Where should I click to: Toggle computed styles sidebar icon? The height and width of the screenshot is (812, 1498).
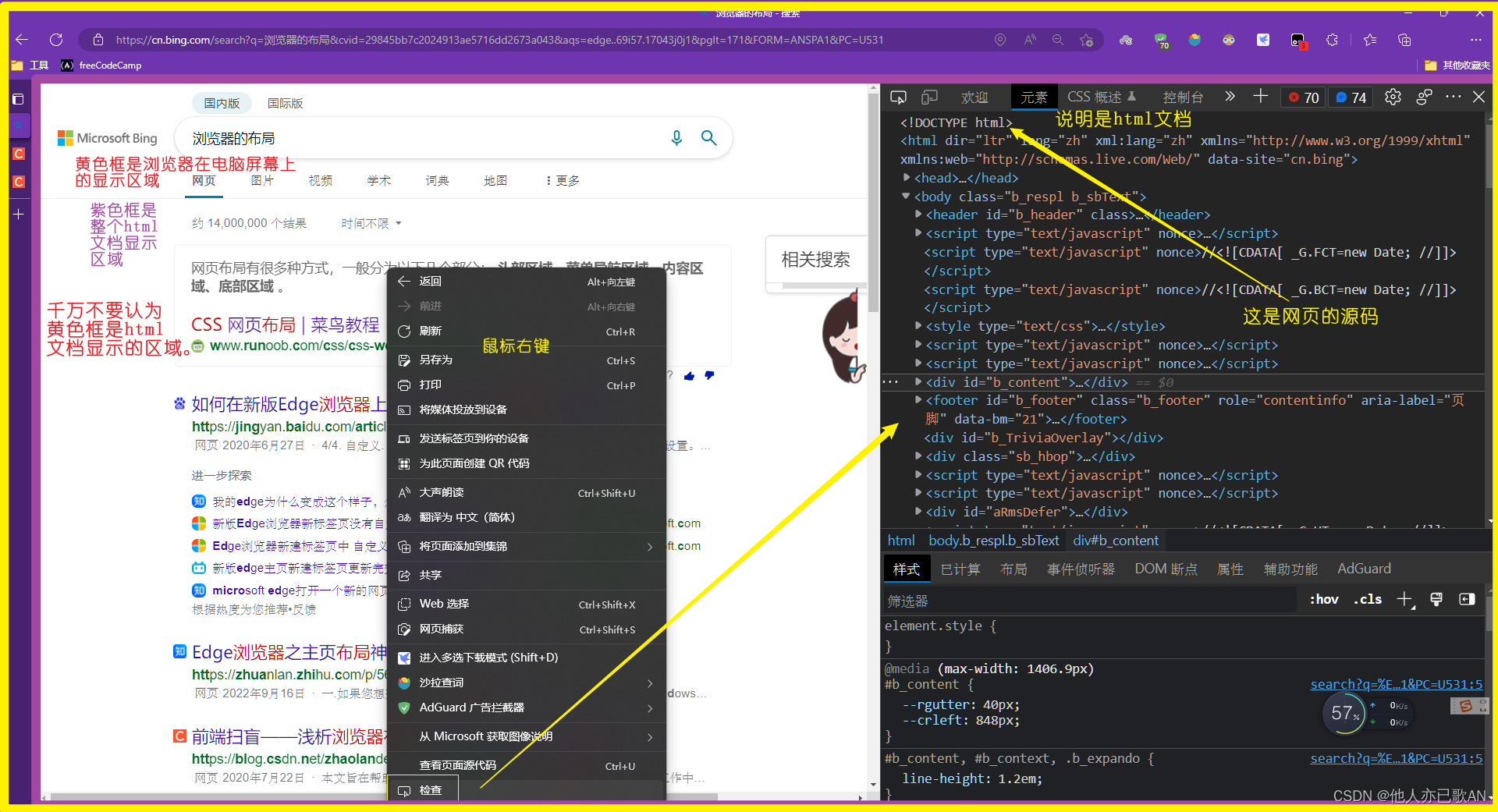pyautogui.click(x=1467, y=599)
